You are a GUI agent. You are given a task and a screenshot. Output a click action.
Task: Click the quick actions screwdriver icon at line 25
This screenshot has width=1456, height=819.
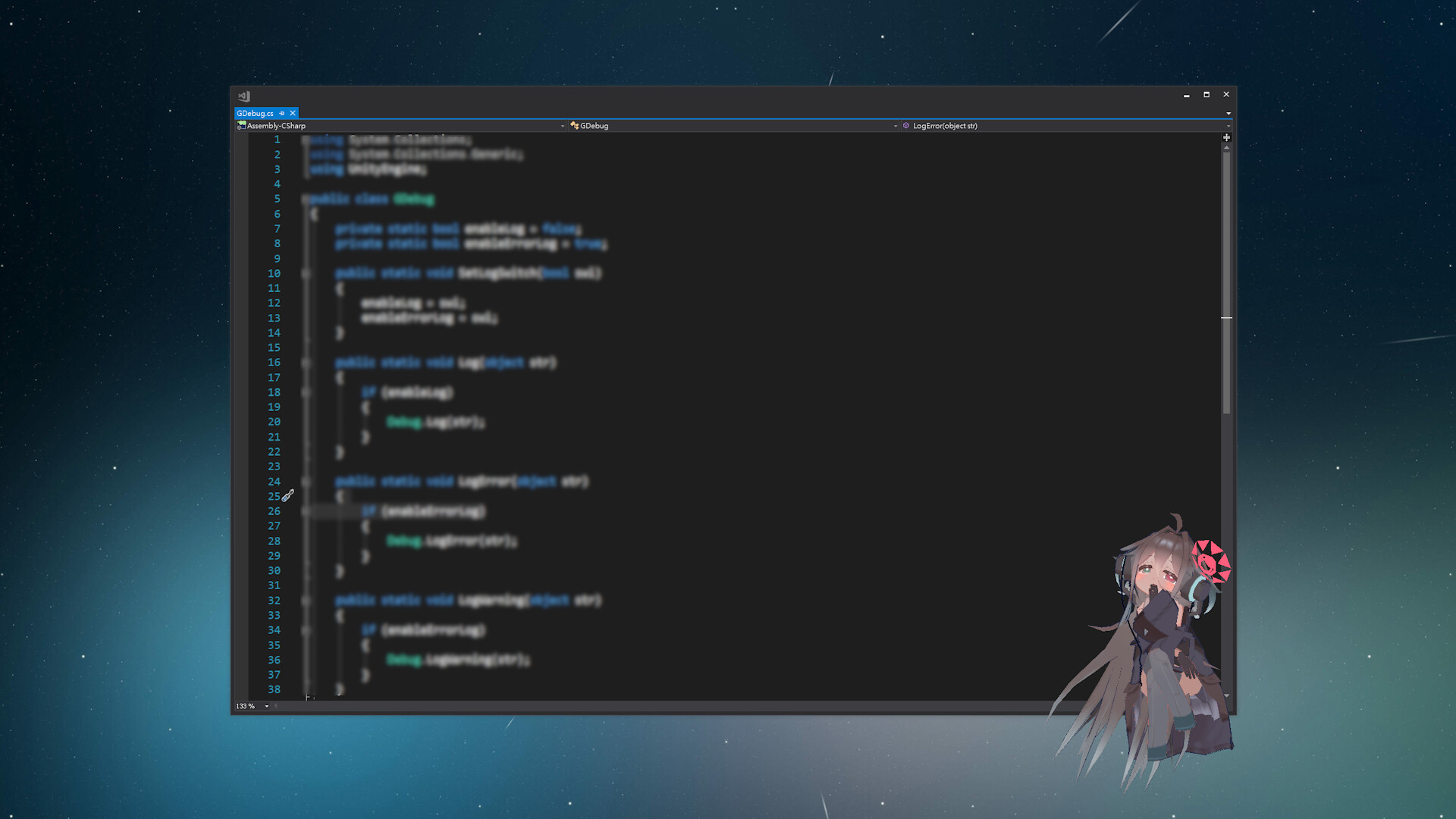287,496
